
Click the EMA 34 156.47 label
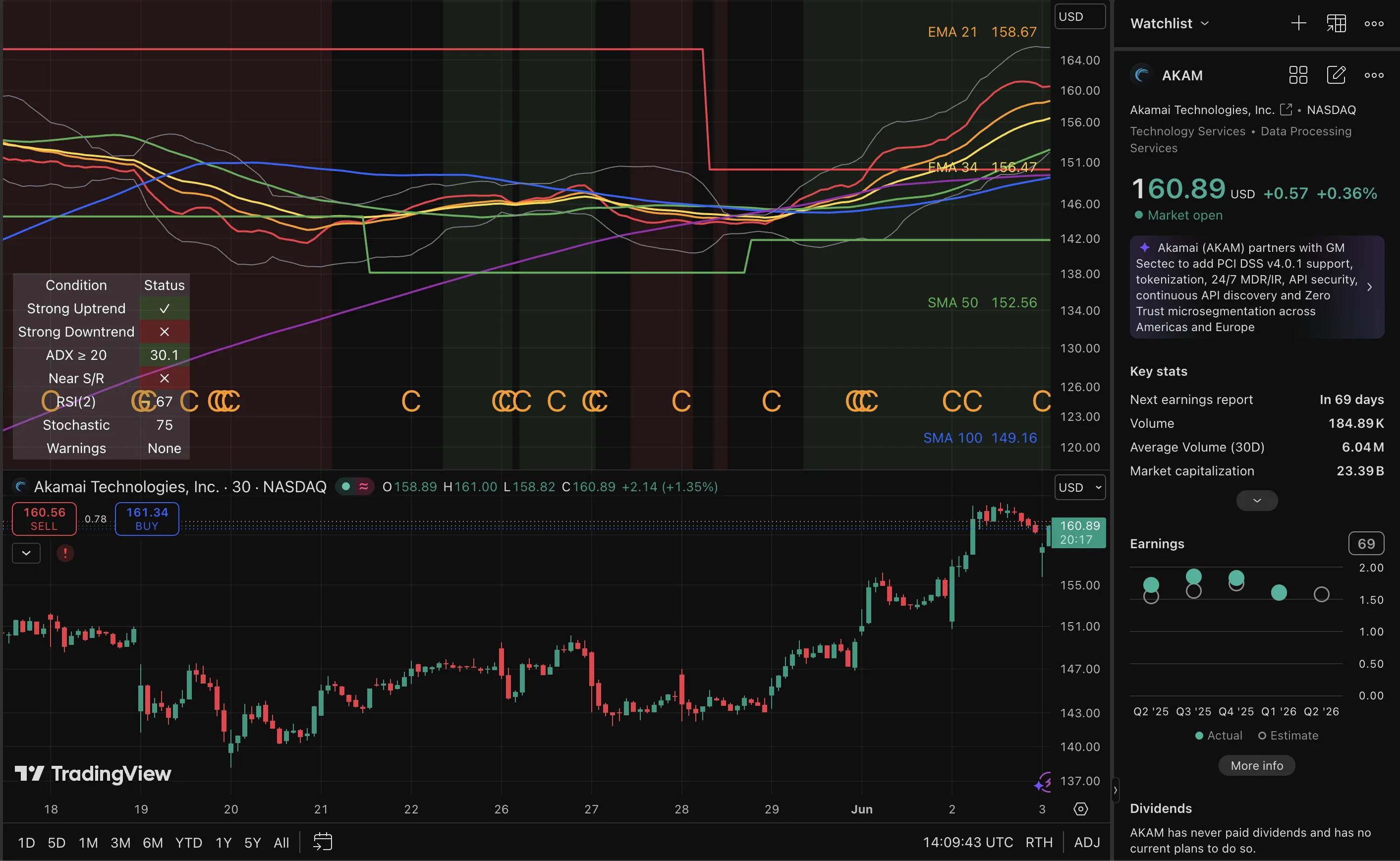click(982, 167)
